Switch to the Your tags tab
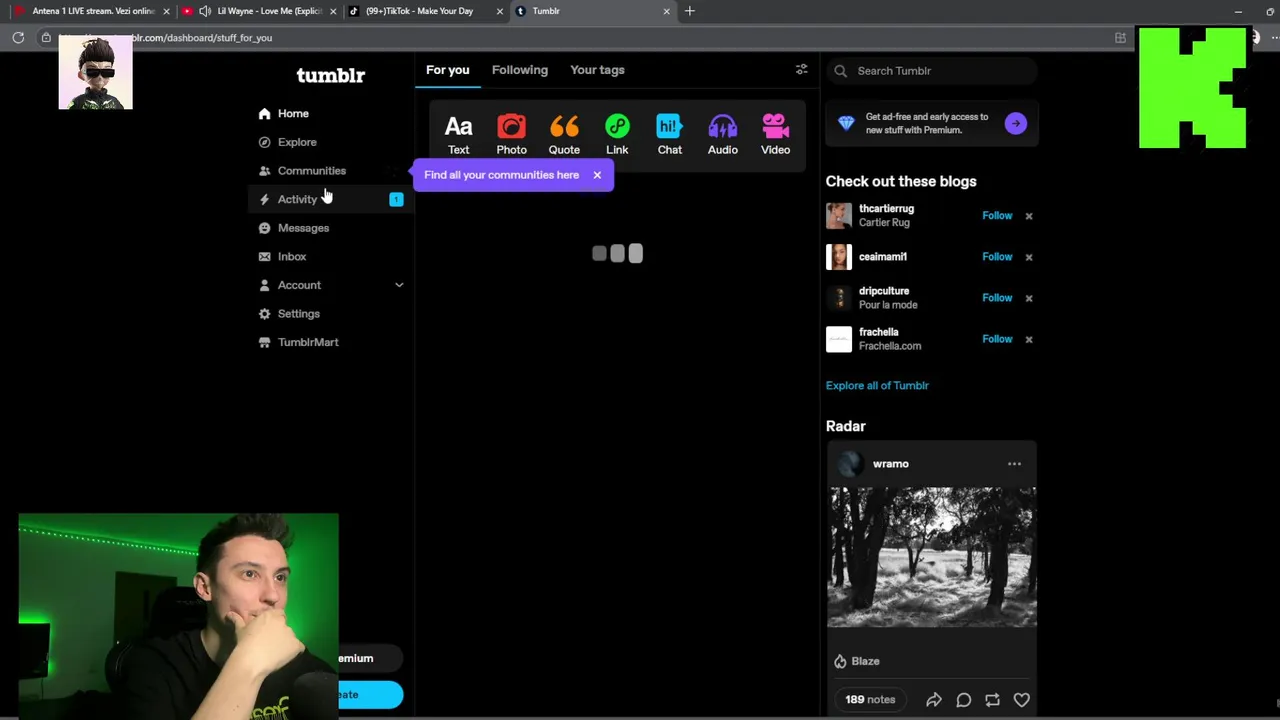Image resolution: width=1280 pixels, height=720 pixels. pyautogui.click(x=597, y=70)
